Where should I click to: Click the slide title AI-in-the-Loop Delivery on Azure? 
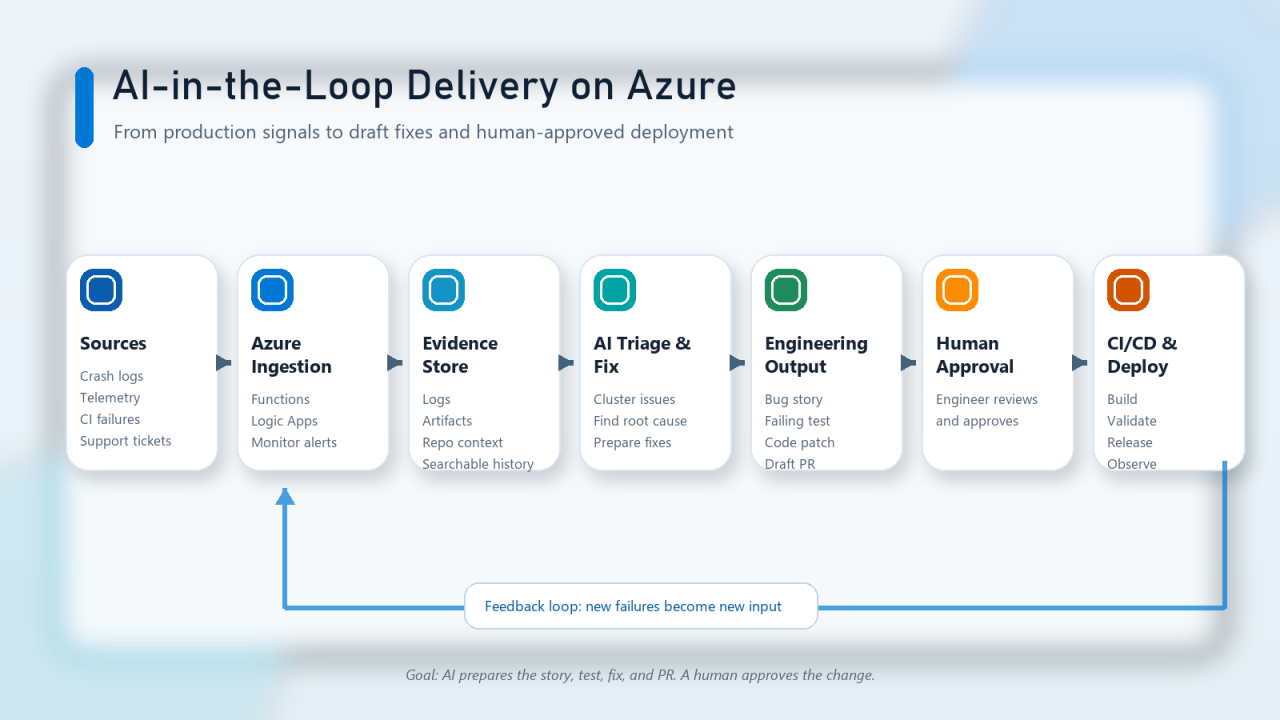coord(424,86)
